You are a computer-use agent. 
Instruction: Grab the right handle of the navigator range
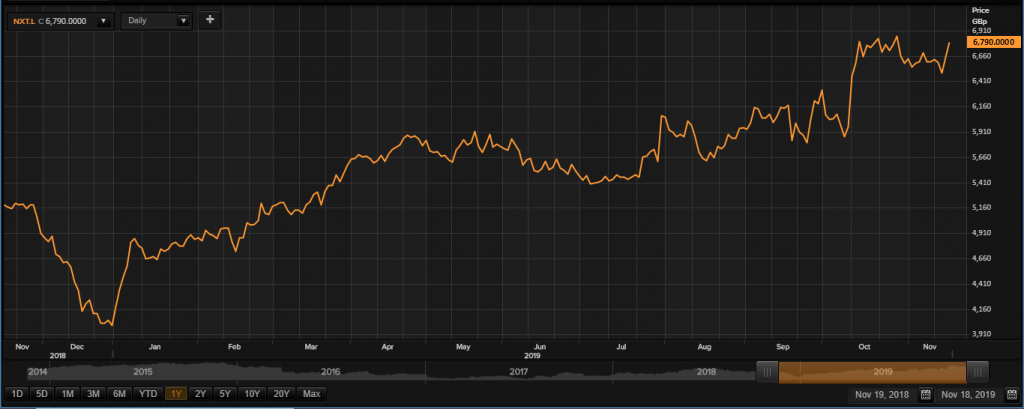point(978,372)
